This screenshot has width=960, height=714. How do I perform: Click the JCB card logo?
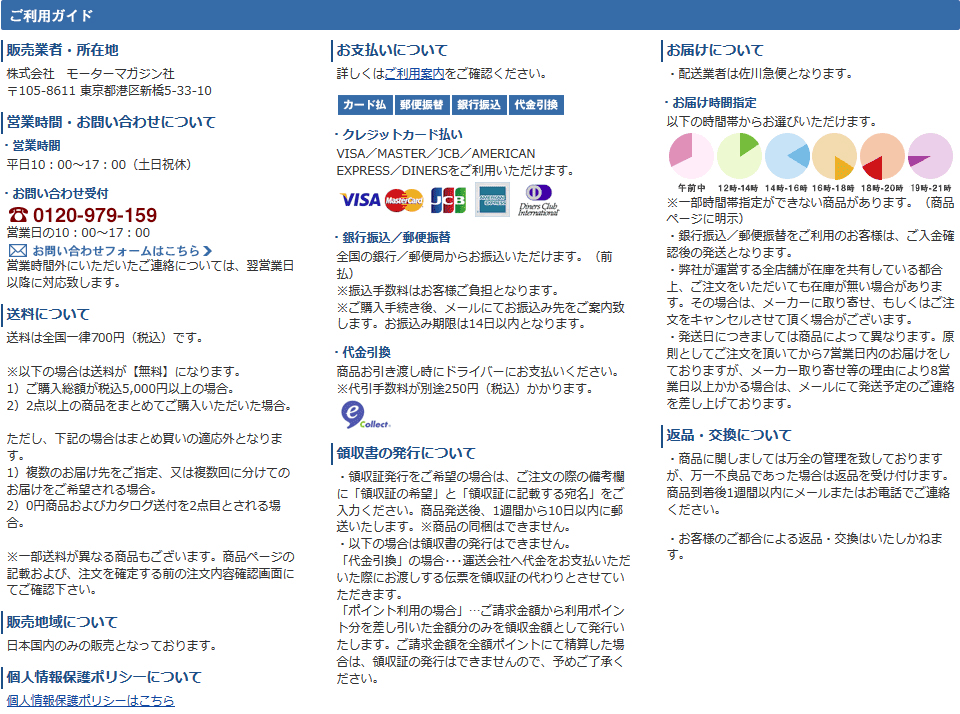click(x=448, y=200)
